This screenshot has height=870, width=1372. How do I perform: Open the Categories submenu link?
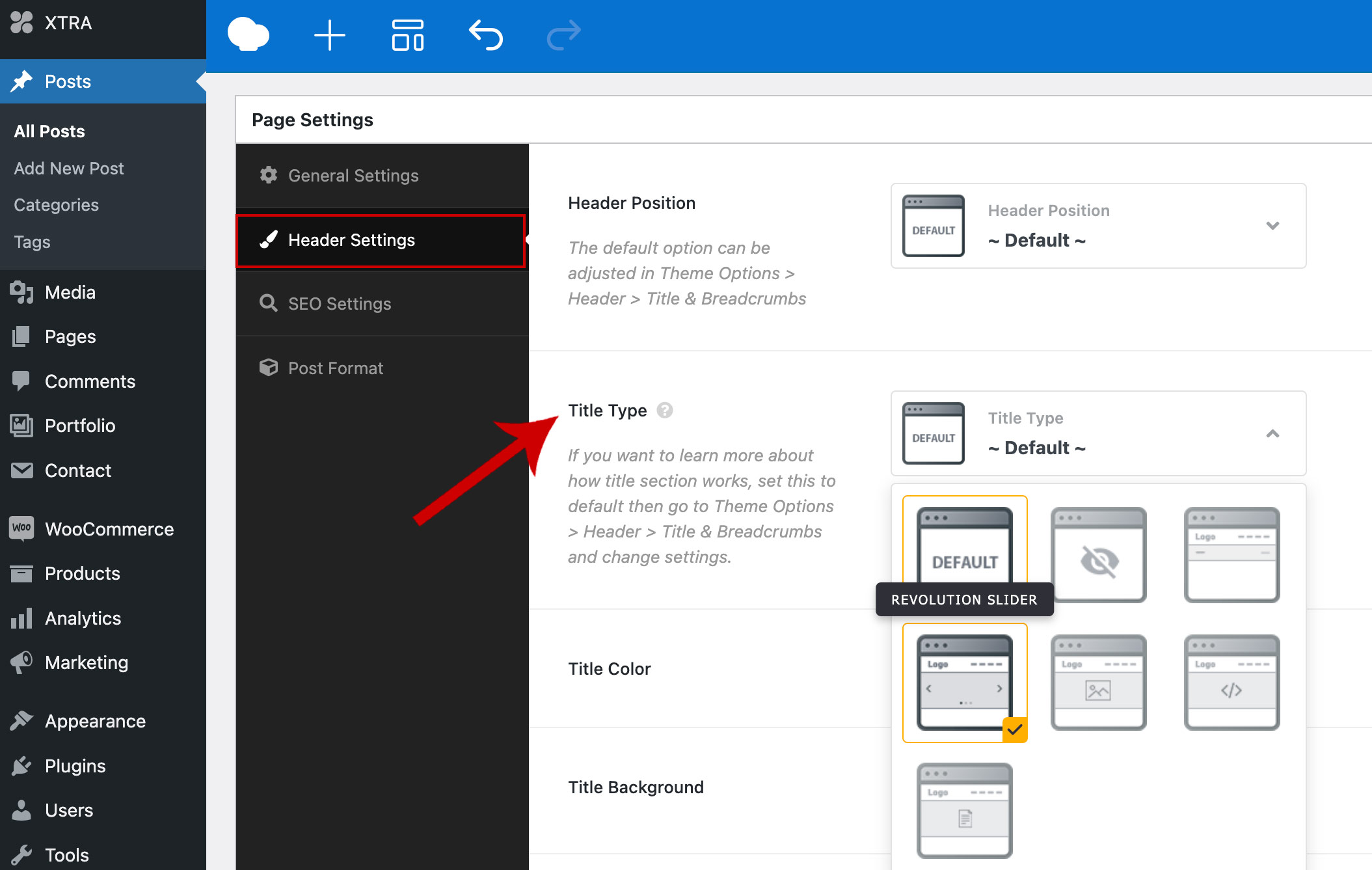click(x=57, y=205)
